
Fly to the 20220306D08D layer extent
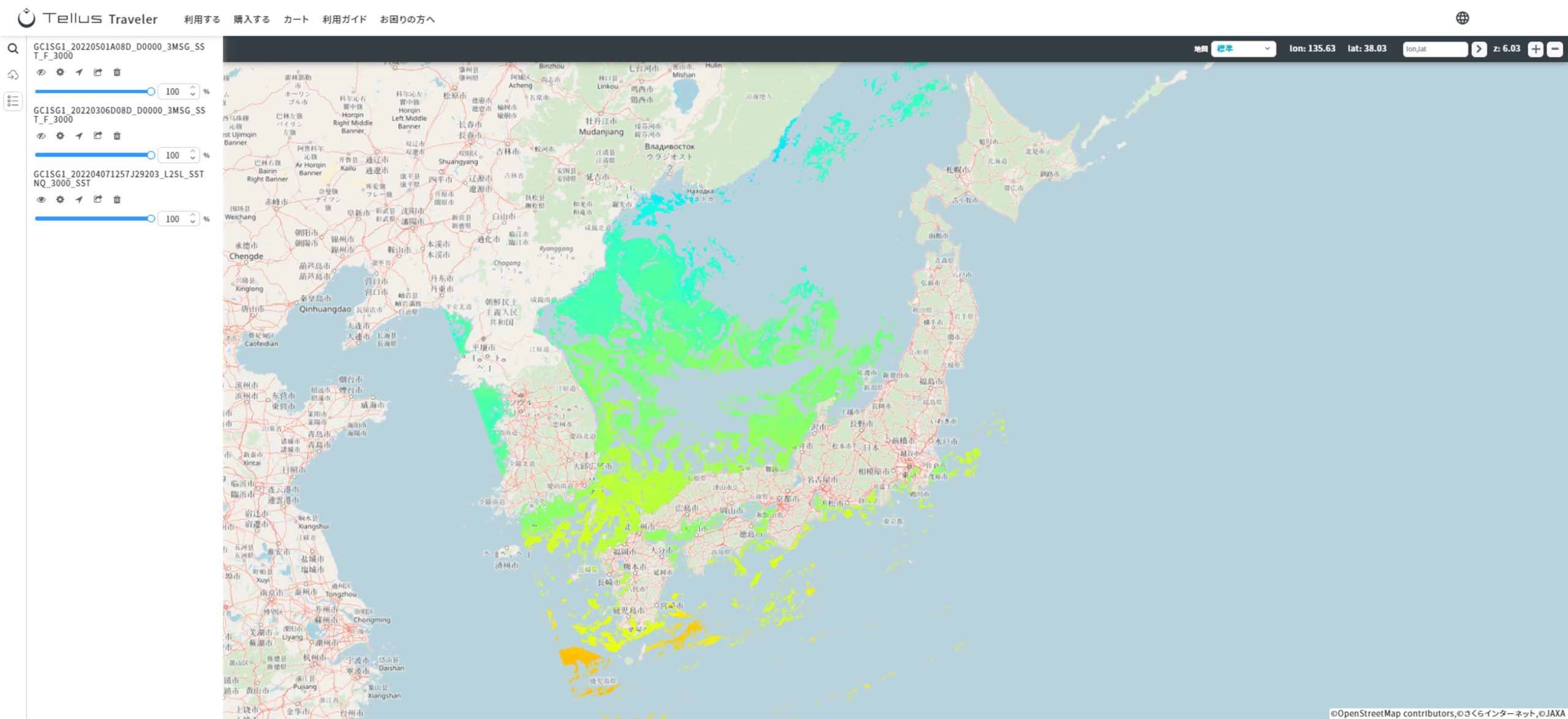79,136
